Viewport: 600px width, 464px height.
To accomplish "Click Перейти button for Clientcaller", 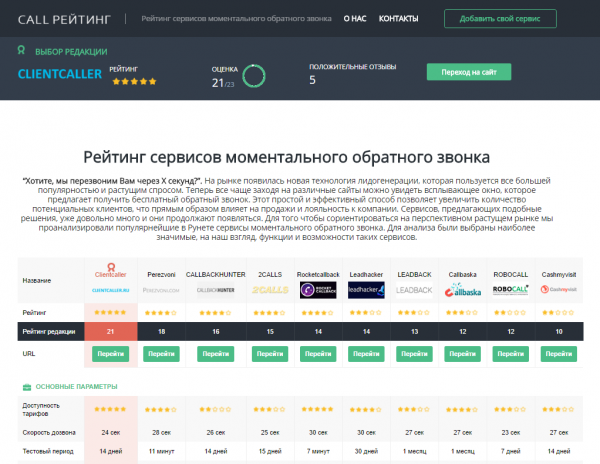I will tap(111, 354).
